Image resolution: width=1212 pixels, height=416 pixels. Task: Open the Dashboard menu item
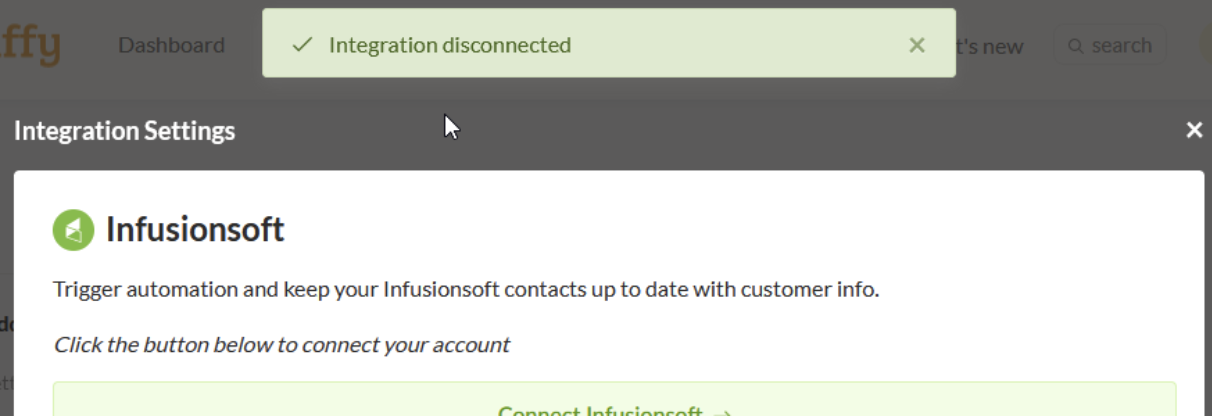click(x=171, y=45)
